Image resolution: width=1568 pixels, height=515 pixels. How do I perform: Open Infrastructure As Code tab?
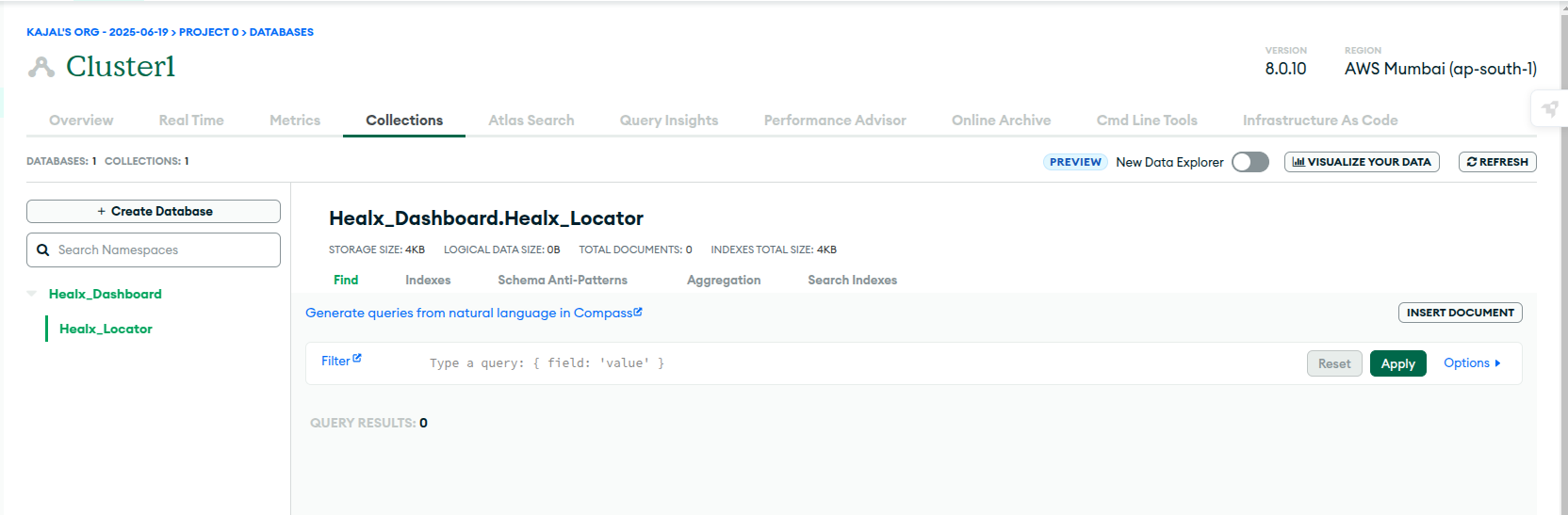1320,121
